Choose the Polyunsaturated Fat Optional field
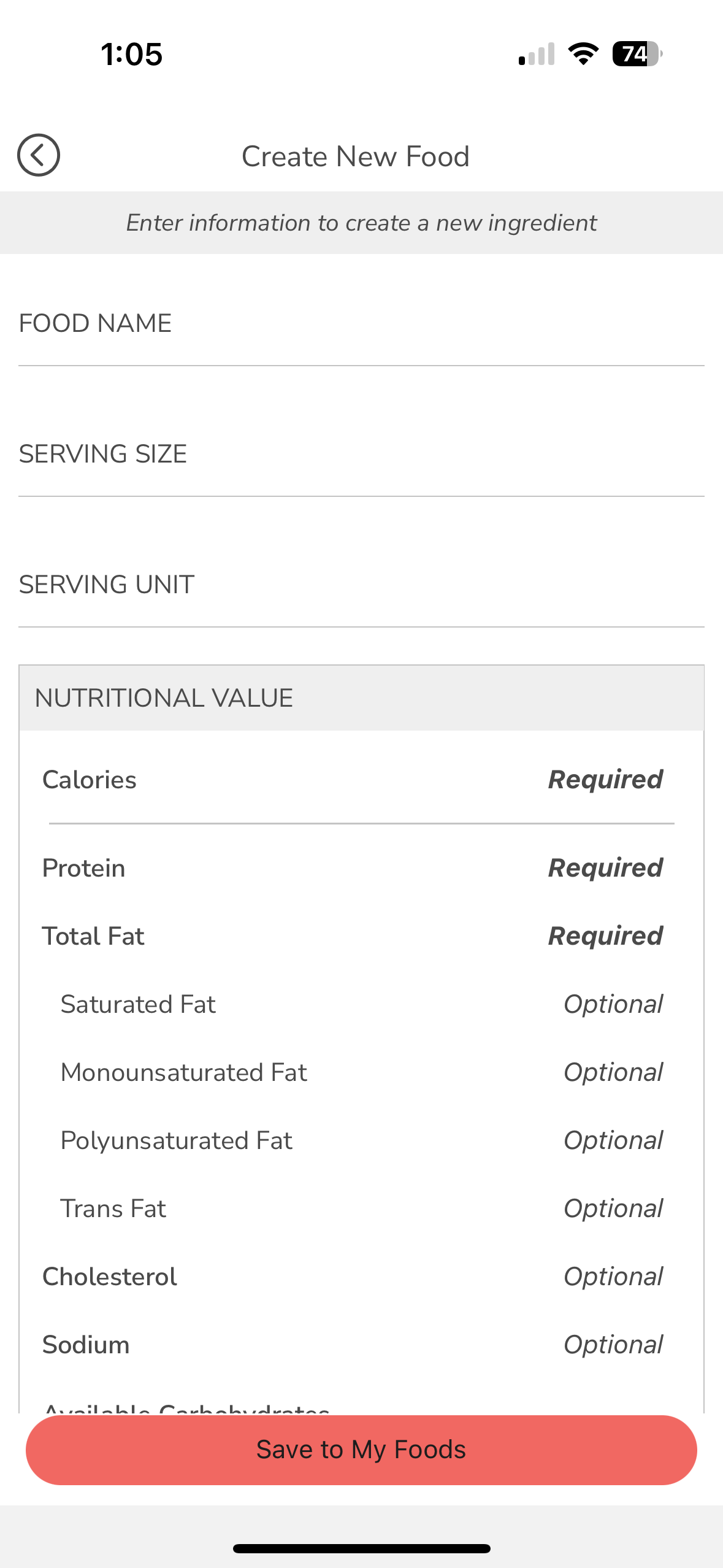The height and width of the screenshot is (1568, 723). click(612, 1140)
